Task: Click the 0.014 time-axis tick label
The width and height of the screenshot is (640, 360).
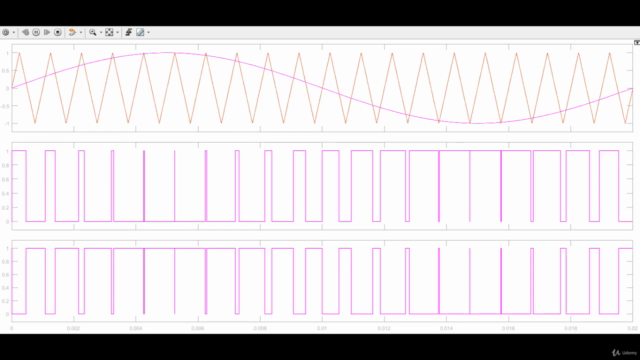Action: tap(446, 328)
